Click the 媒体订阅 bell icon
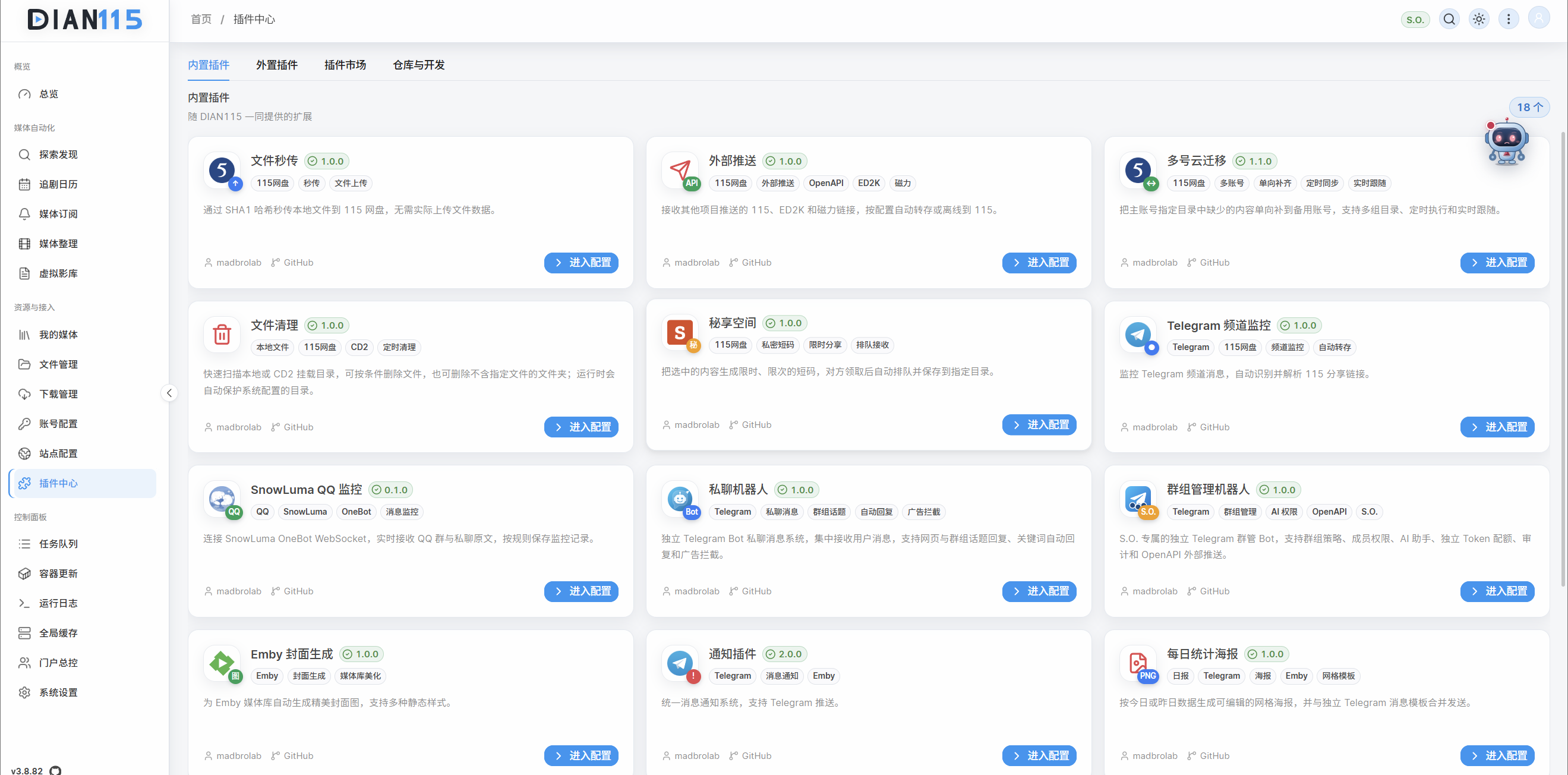 tap(24, 215)
